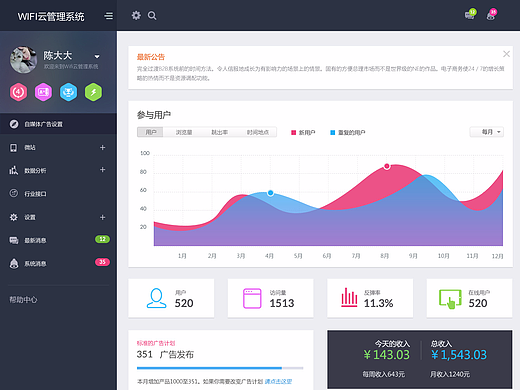Toggle 新用户 legend red swatch
This screenshot has height=390, width=520.
(x=293, y=133)
